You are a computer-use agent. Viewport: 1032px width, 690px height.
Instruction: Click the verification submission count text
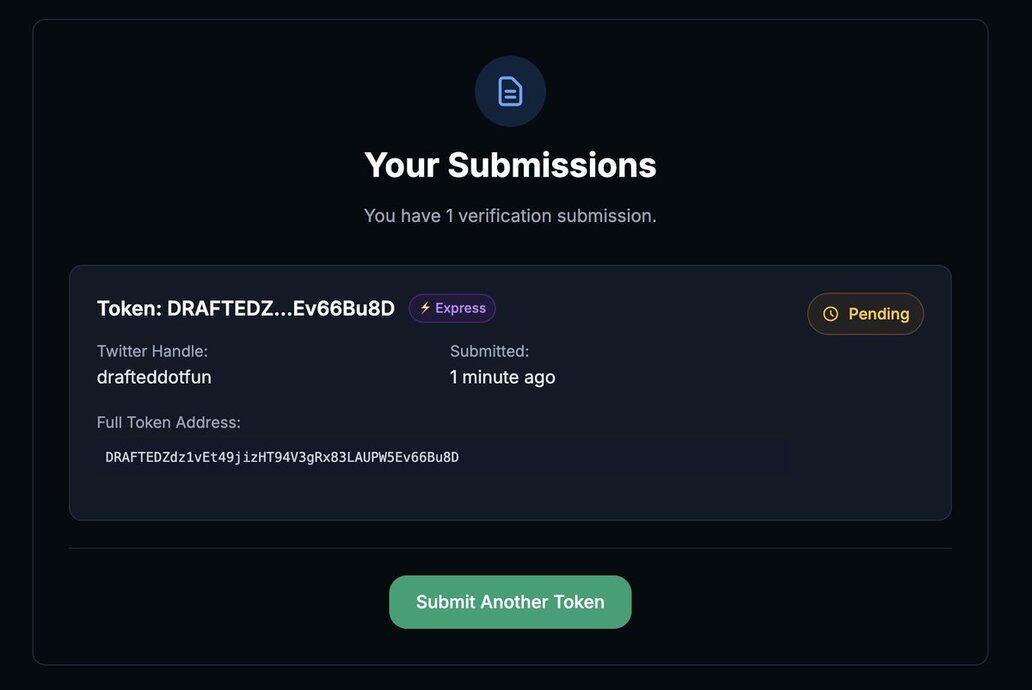510,215
